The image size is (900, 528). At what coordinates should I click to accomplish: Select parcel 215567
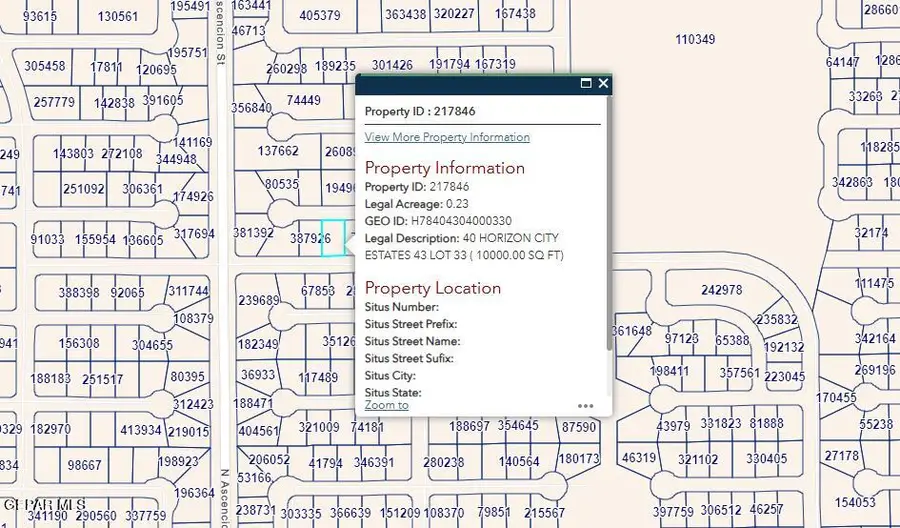coord(545,513)
